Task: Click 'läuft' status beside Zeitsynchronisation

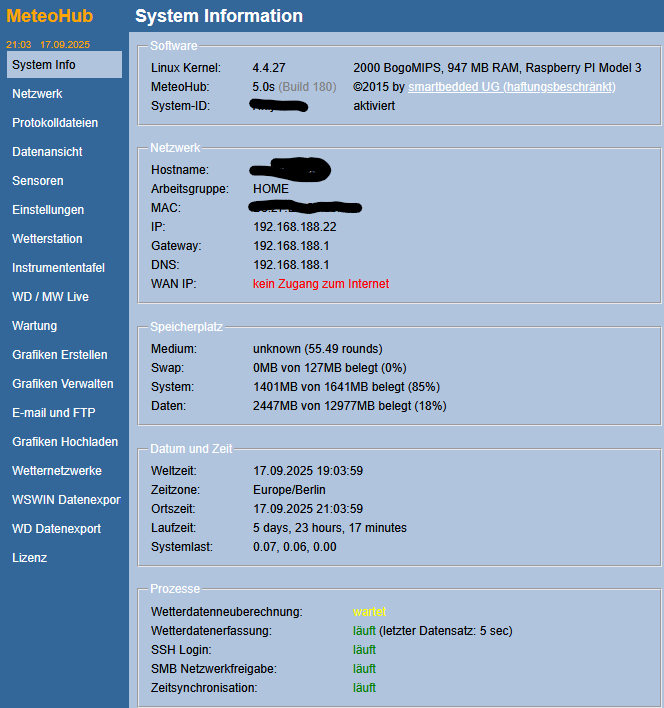Action: (364, 688)
